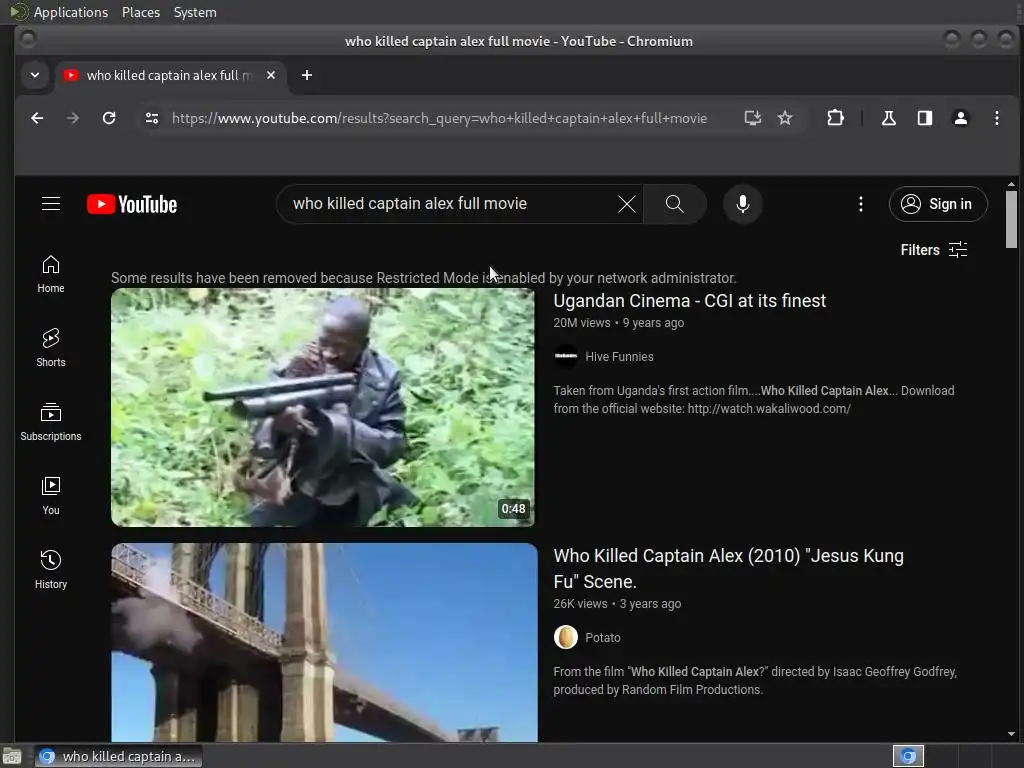This screenshot has height=768, width=1024.
Task: Bookmark this page with the star
Action: [785, 118]
